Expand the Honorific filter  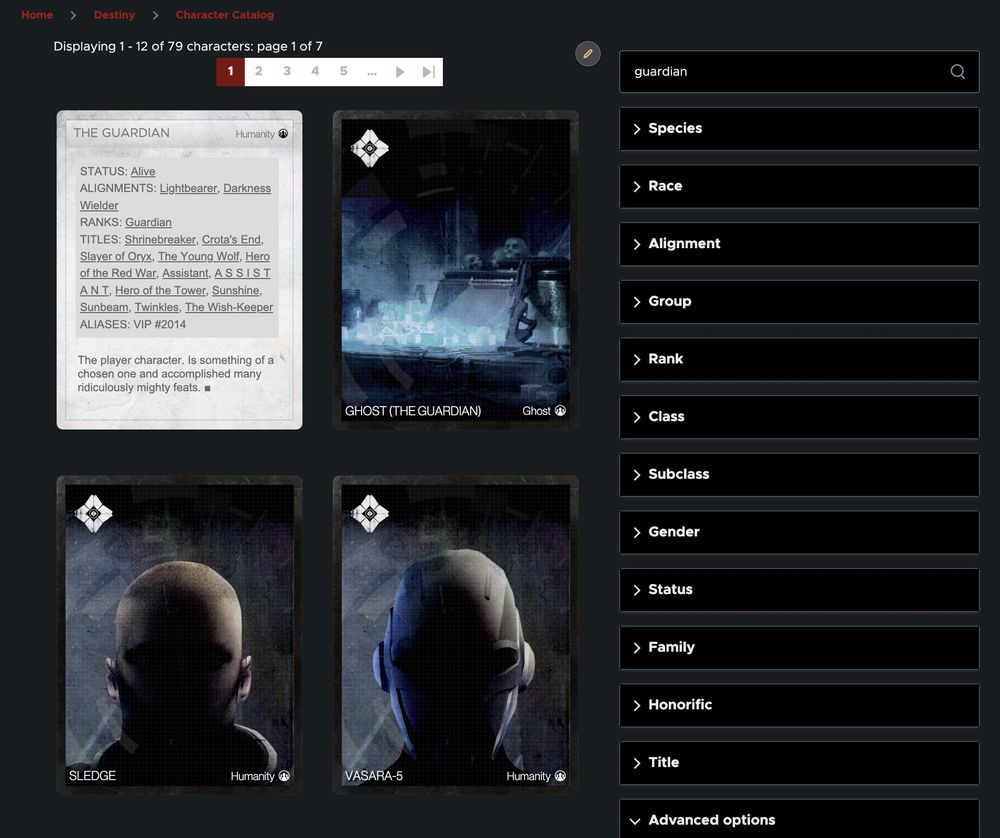coord(799,705)
